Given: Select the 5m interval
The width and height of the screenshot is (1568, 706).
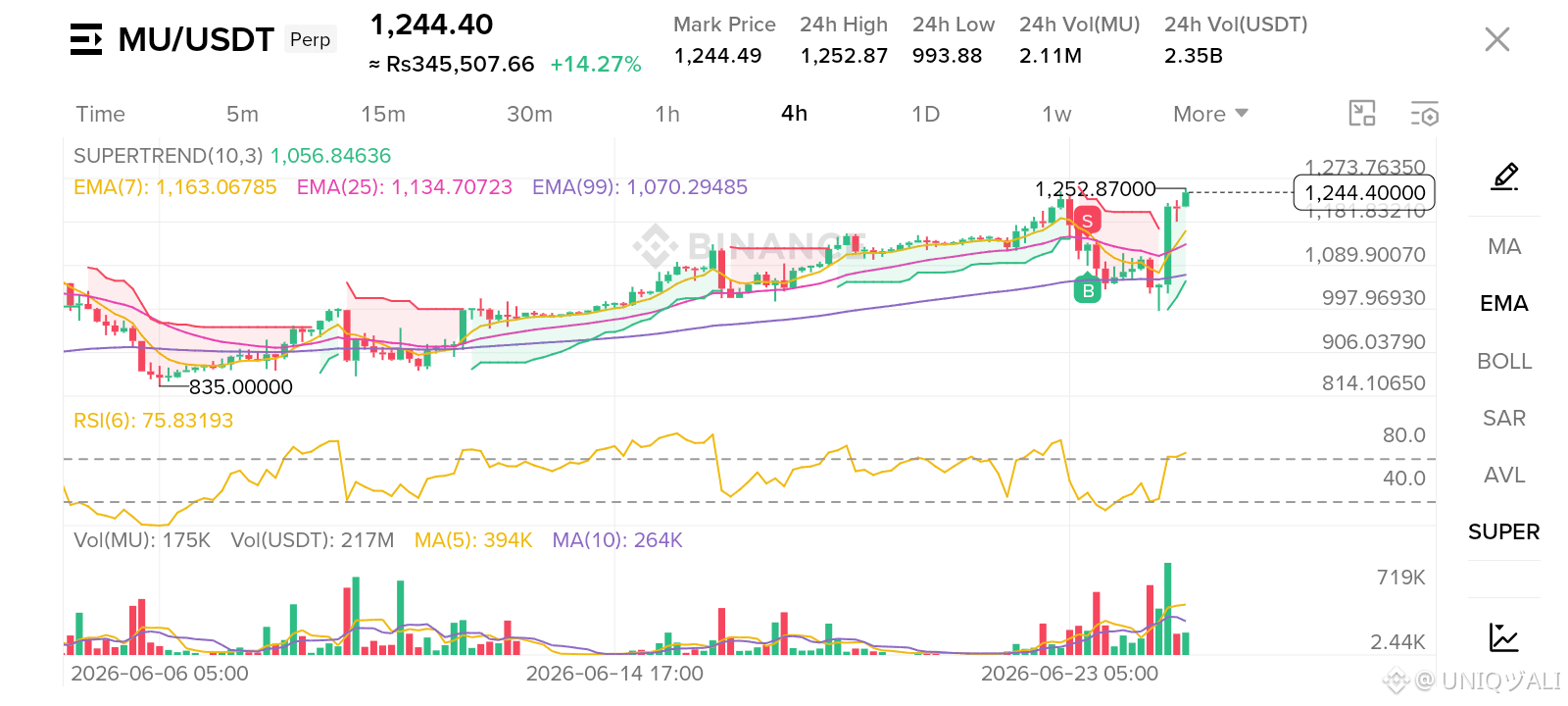Looking at the screenshot, I should 242,114.
